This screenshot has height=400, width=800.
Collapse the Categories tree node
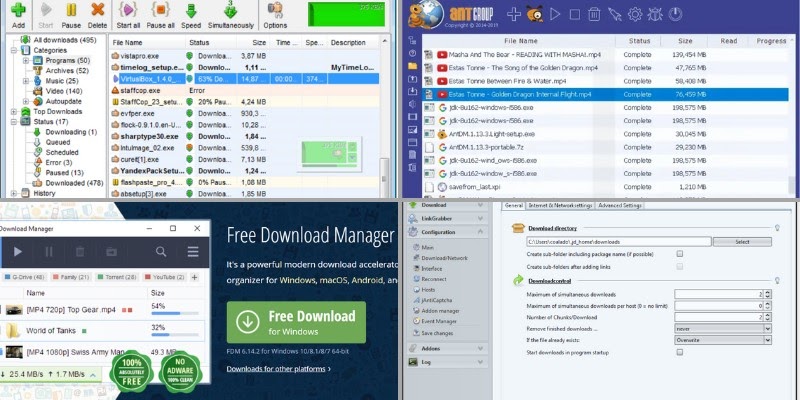[14, 50]
